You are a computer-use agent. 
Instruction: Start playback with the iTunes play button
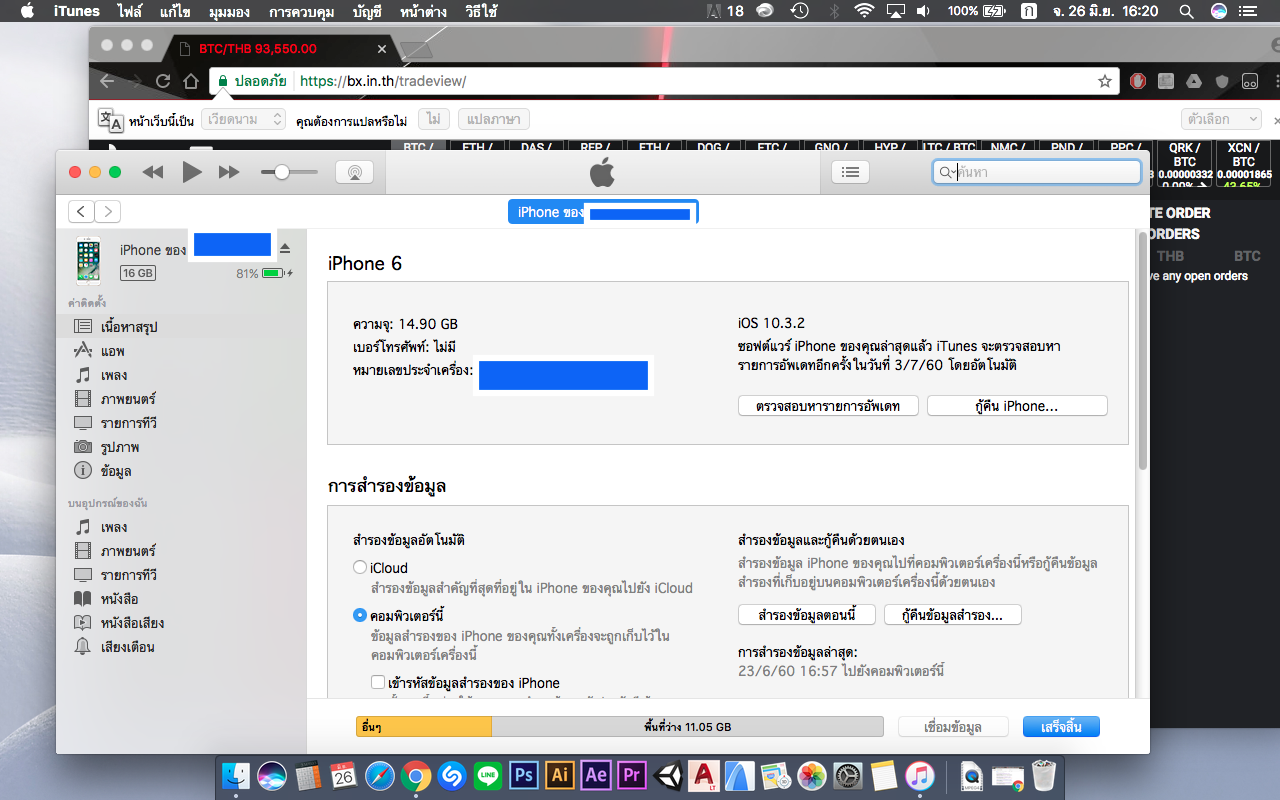(x=192, y=172)
